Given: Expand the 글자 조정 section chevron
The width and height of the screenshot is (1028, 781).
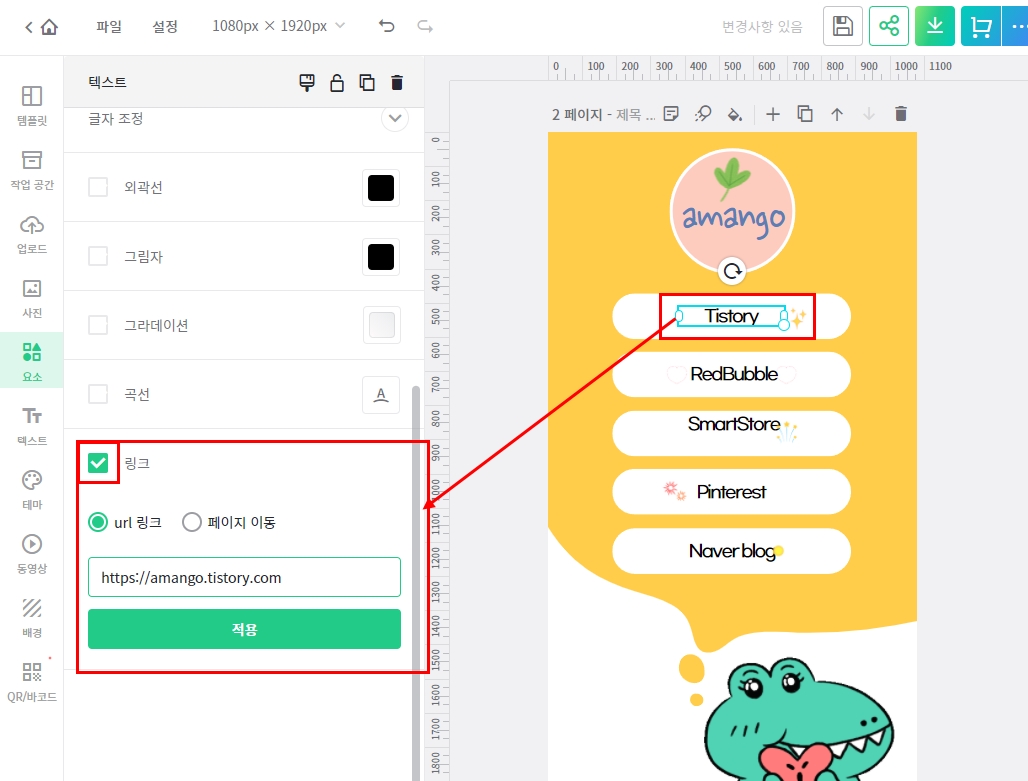Looking at the screenshot, I should click(x=395, y=119).
